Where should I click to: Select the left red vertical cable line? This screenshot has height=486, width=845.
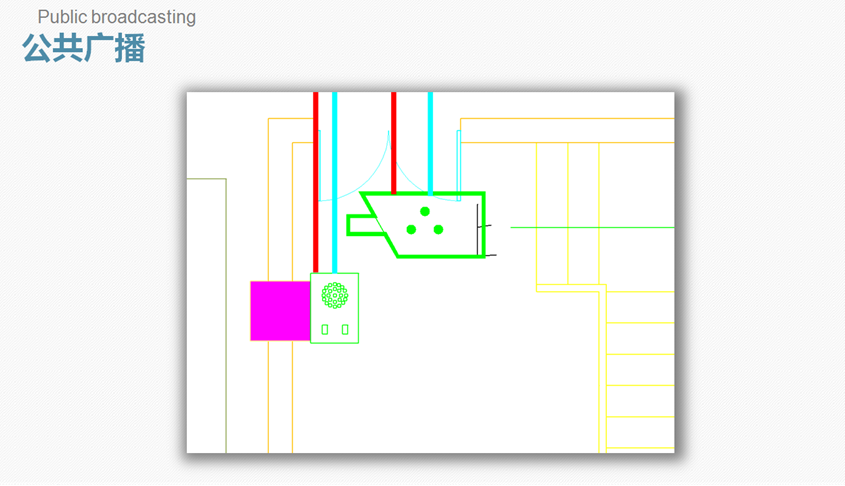pyautogui.click(x=316, y=180)
